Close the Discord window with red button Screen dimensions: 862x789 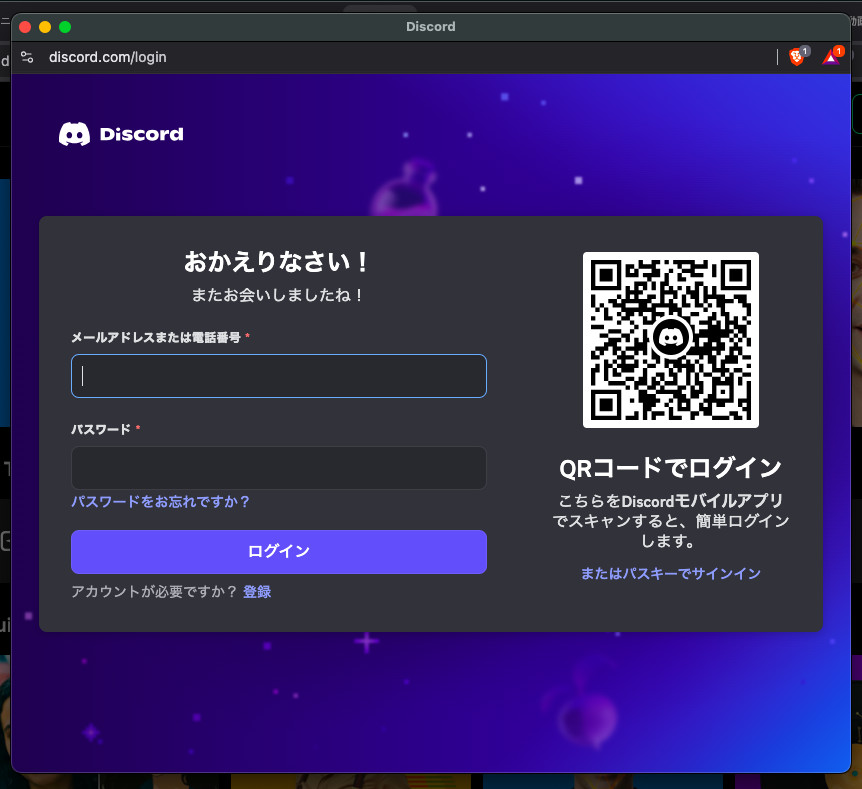pos(25,27)
